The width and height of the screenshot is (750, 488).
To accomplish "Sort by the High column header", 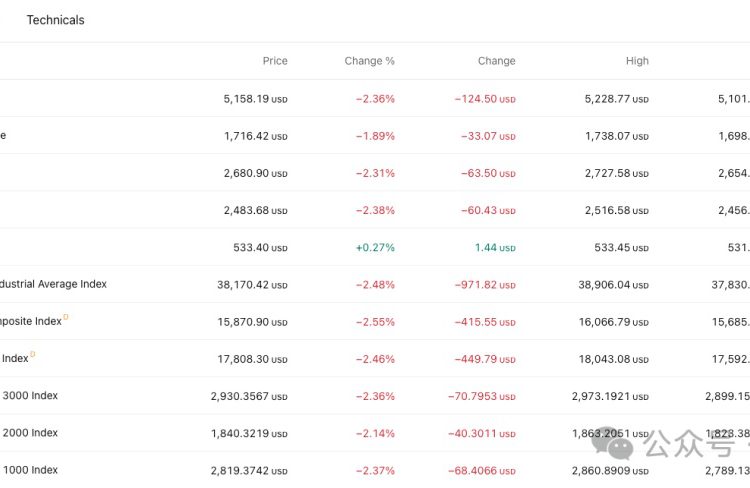I will [x=637, y=61].
